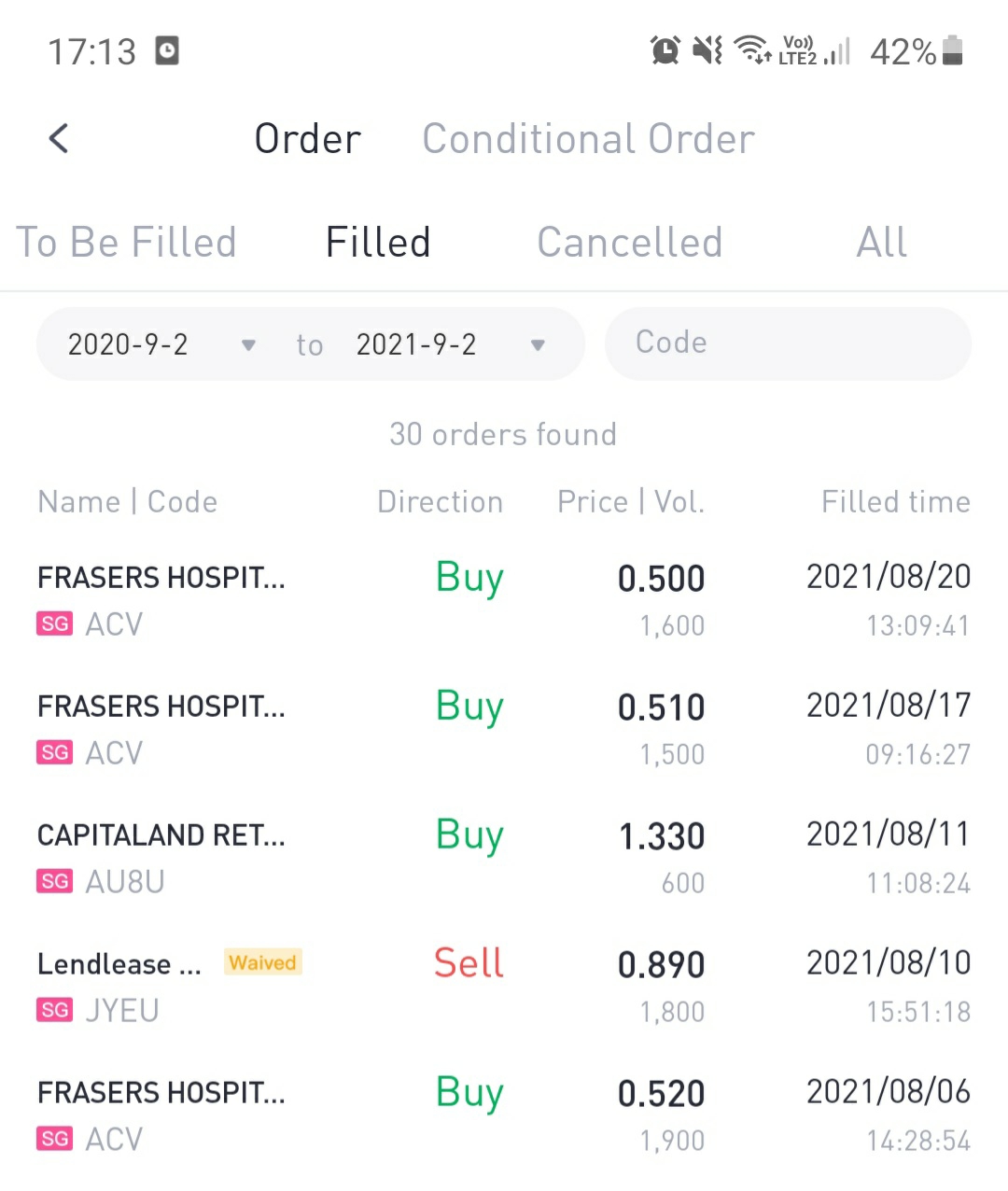
Task: Show the To Be Filled orders tab
Action: [x=127, y=243]
